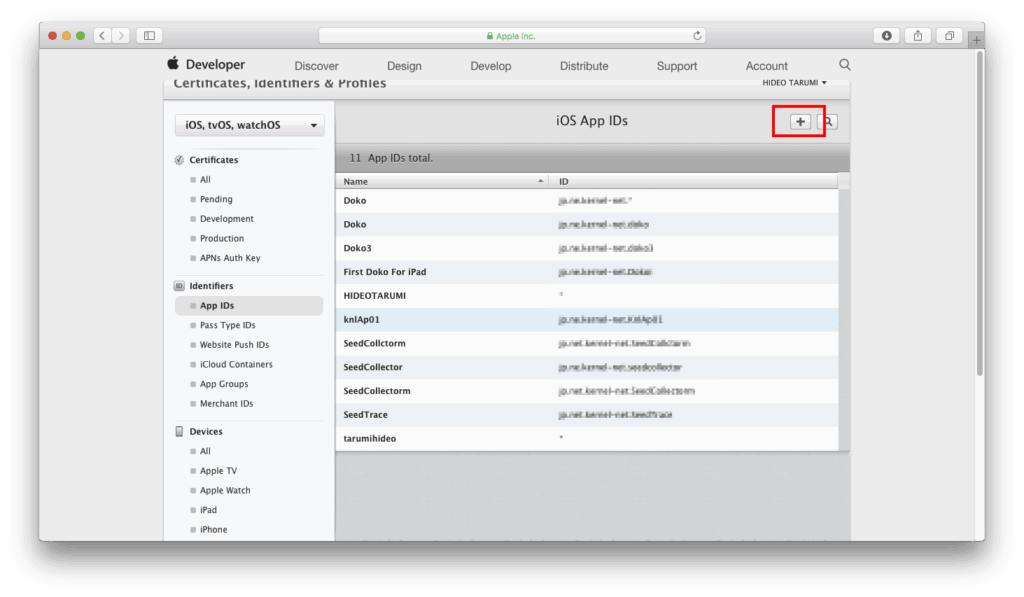Click the Apple Developer logo
Image resolution: width=1024 pixels, height=597 pixels.
(206, 65)
